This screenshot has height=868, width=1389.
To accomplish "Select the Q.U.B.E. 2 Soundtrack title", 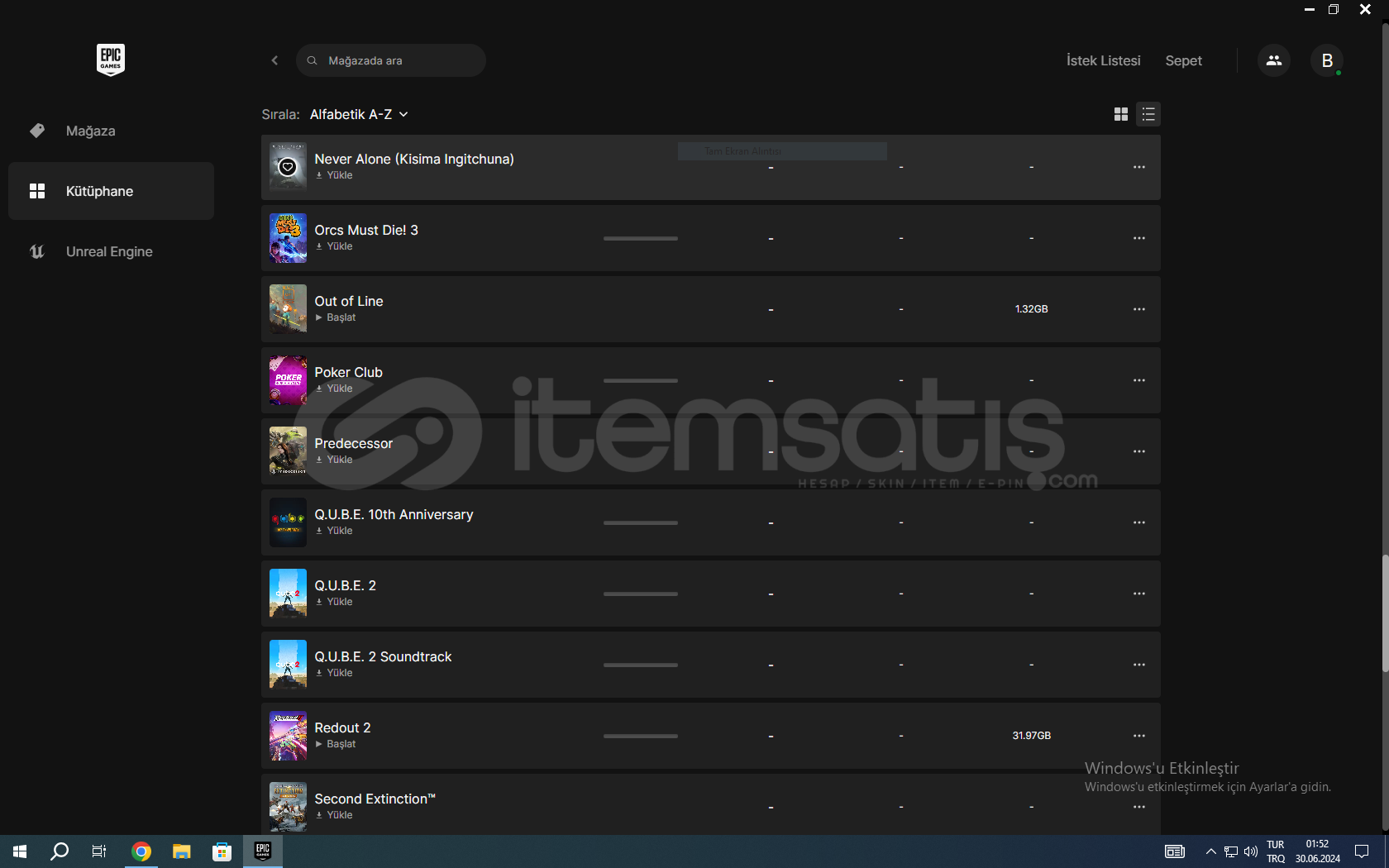I will click(x=383, y=656).
